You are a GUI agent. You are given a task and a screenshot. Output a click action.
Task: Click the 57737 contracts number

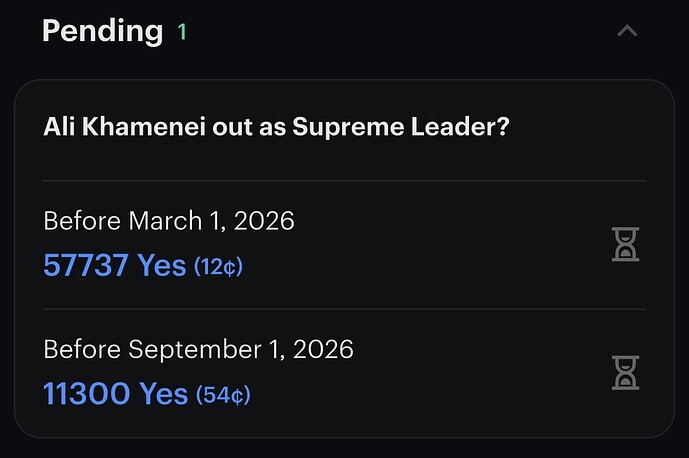coord(85,265)
